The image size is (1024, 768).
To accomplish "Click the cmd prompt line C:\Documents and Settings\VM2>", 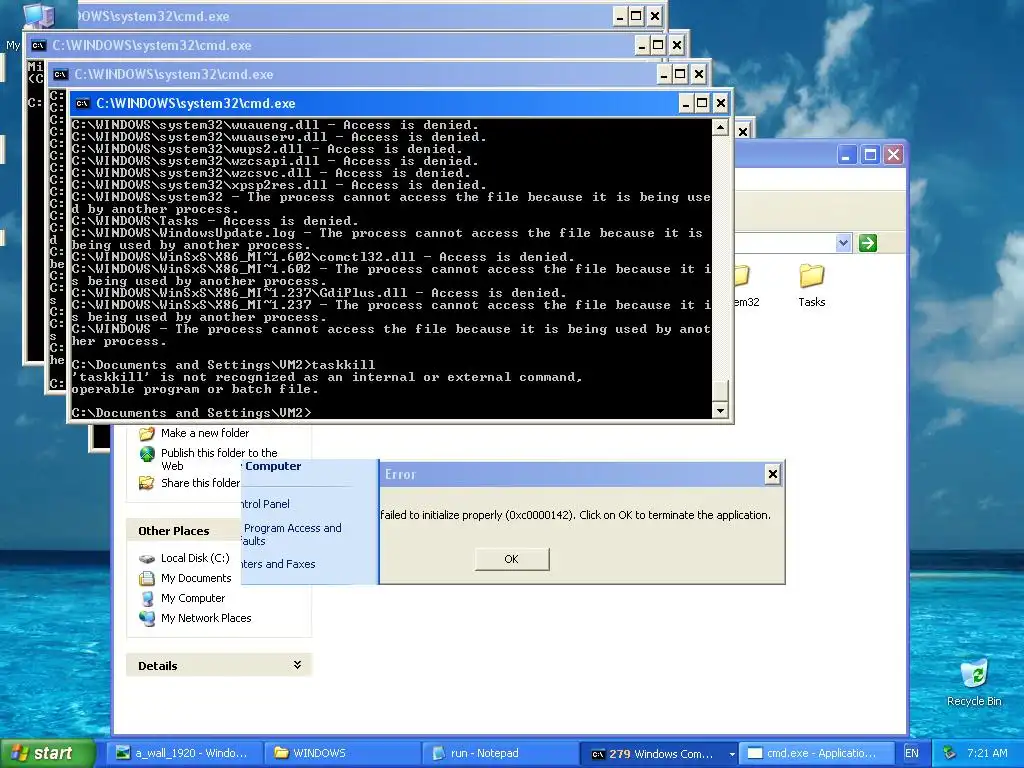I will click(x=191, y=413).
